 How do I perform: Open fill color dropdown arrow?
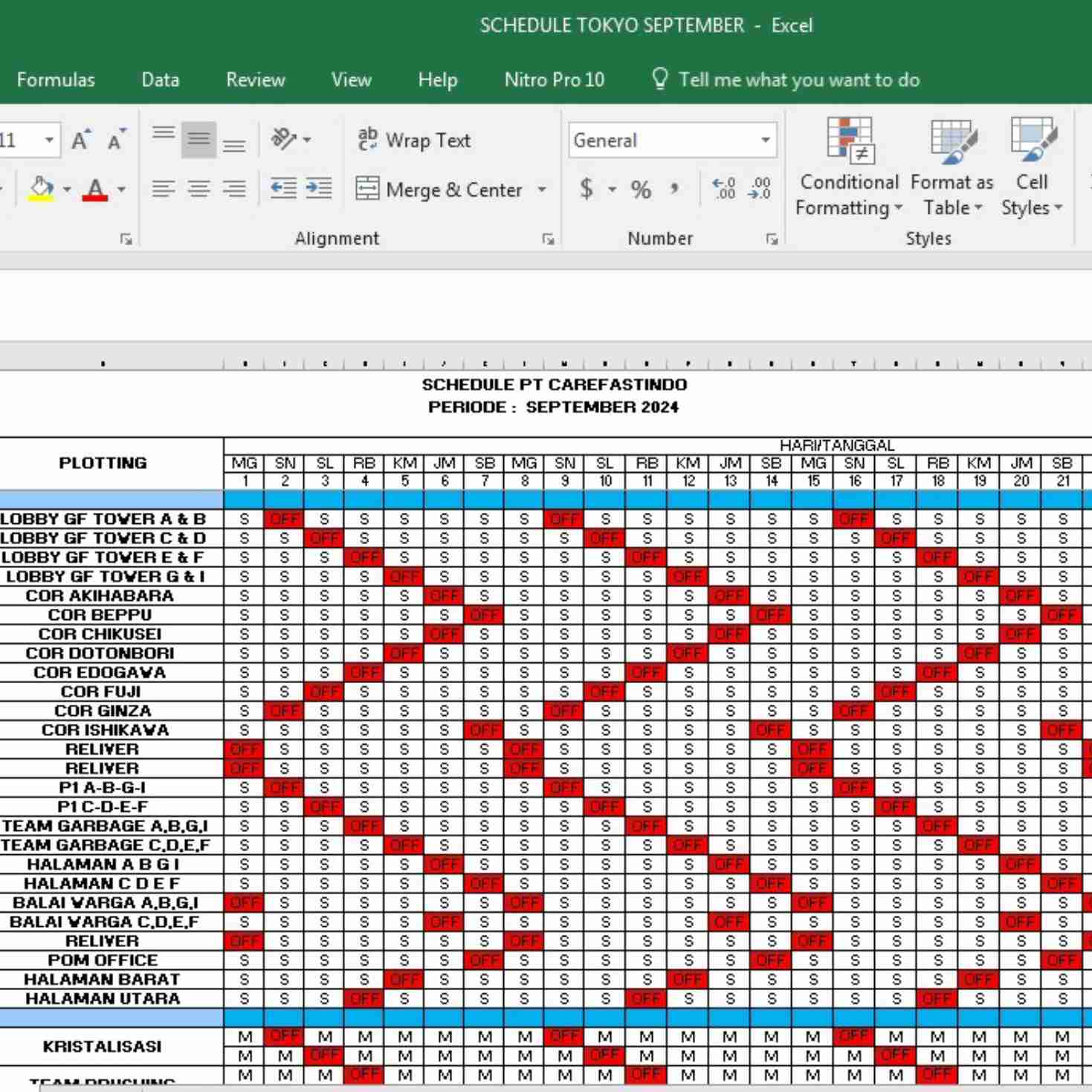click(67, 189)
